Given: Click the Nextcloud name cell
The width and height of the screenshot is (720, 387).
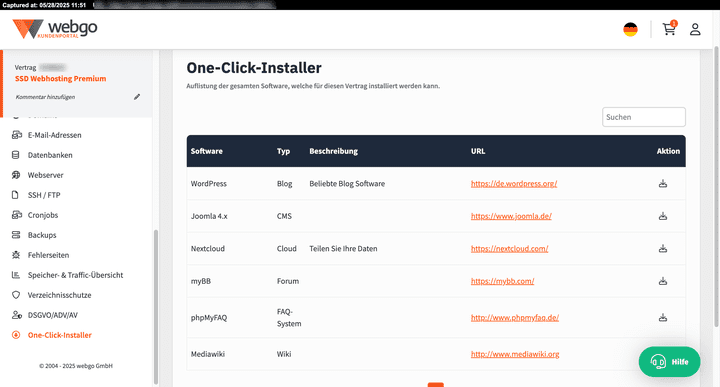Looking at the screenshot, I should pos(208,249).
